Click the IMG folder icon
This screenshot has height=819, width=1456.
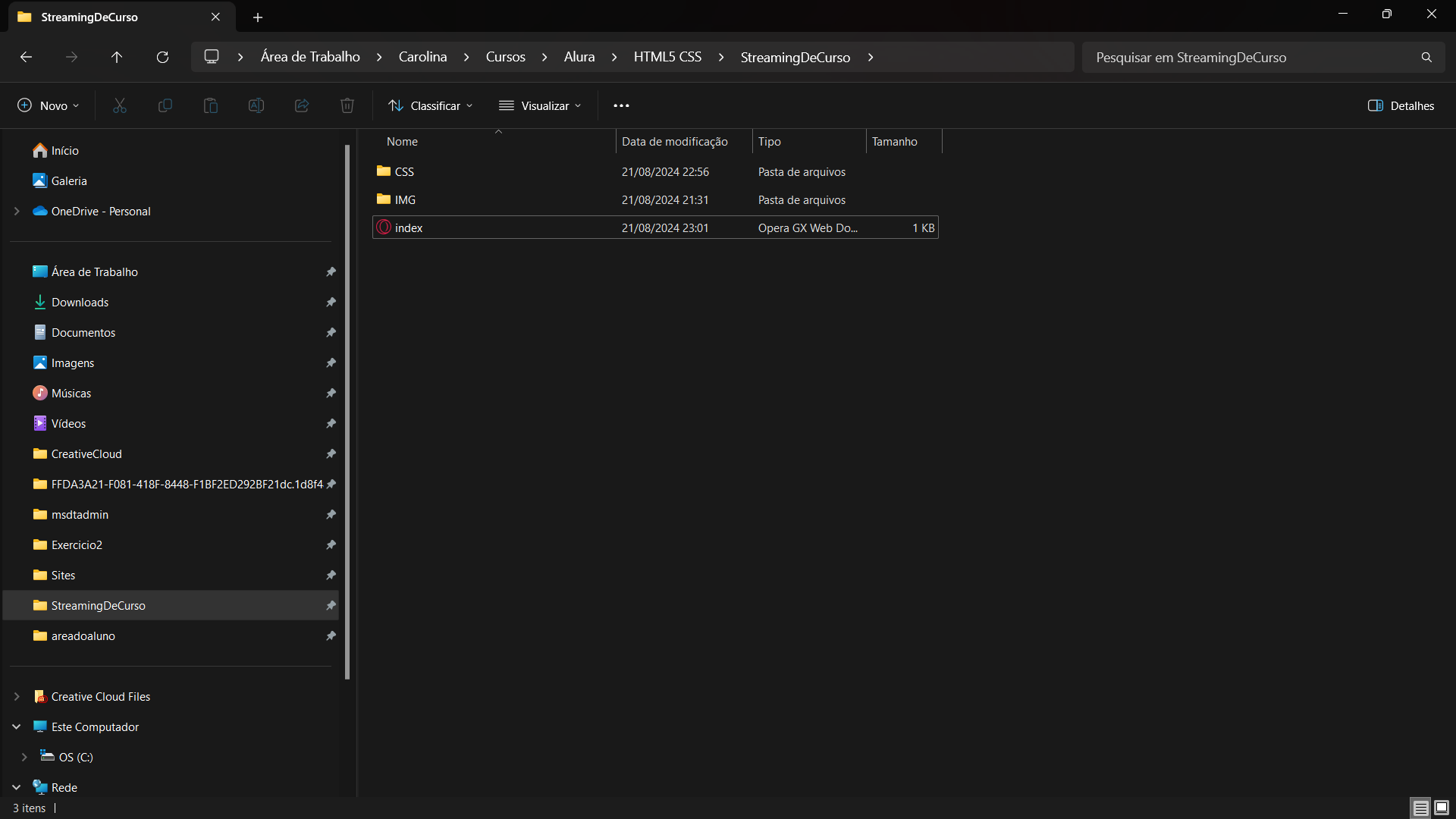pos(384,199)
